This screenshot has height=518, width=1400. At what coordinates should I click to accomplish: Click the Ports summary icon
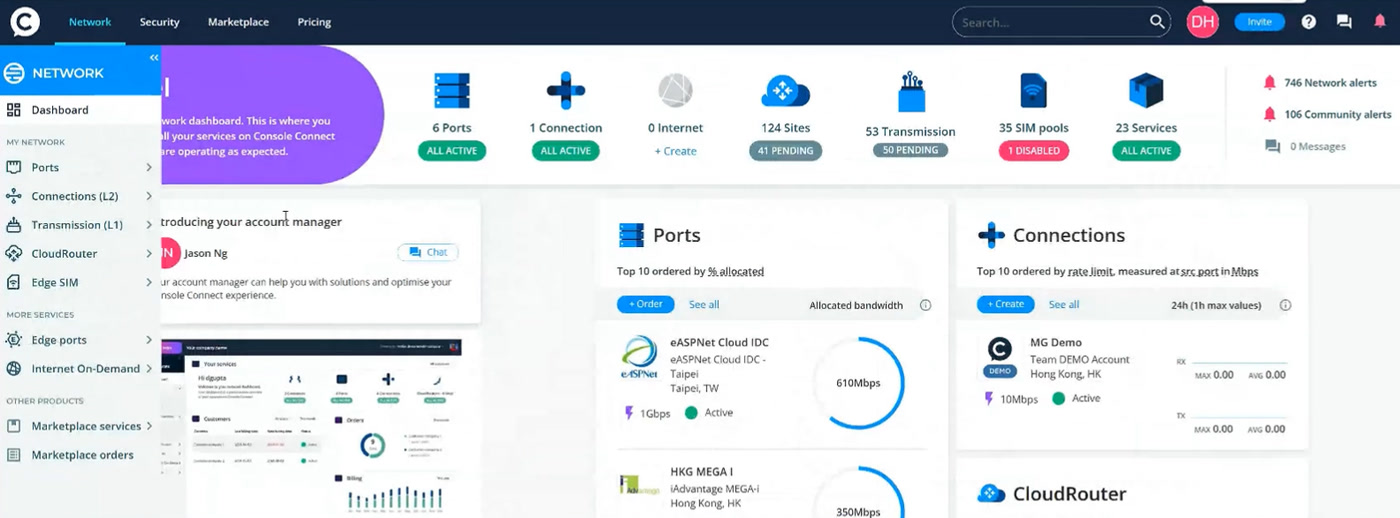(452, 90)
